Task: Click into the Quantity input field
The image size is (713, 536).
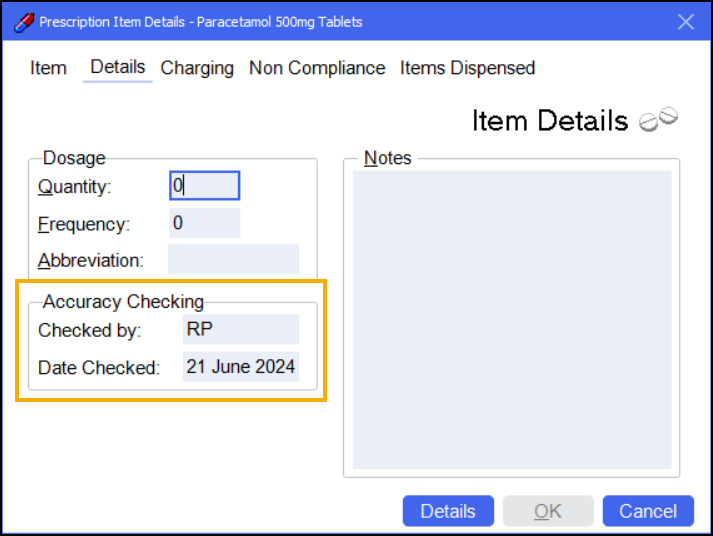Action: point(204,186)
